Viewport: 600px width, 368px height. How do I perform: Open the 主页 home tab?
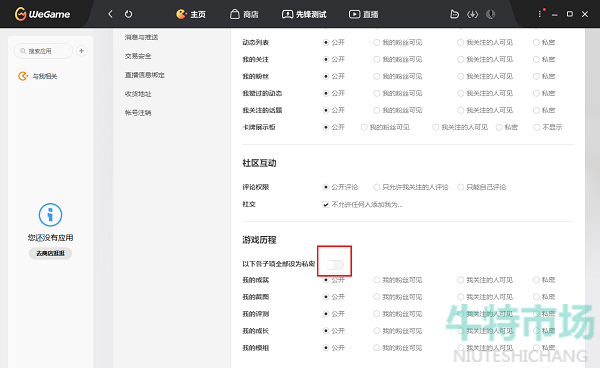pyautogui.click(x=191, y=14)
